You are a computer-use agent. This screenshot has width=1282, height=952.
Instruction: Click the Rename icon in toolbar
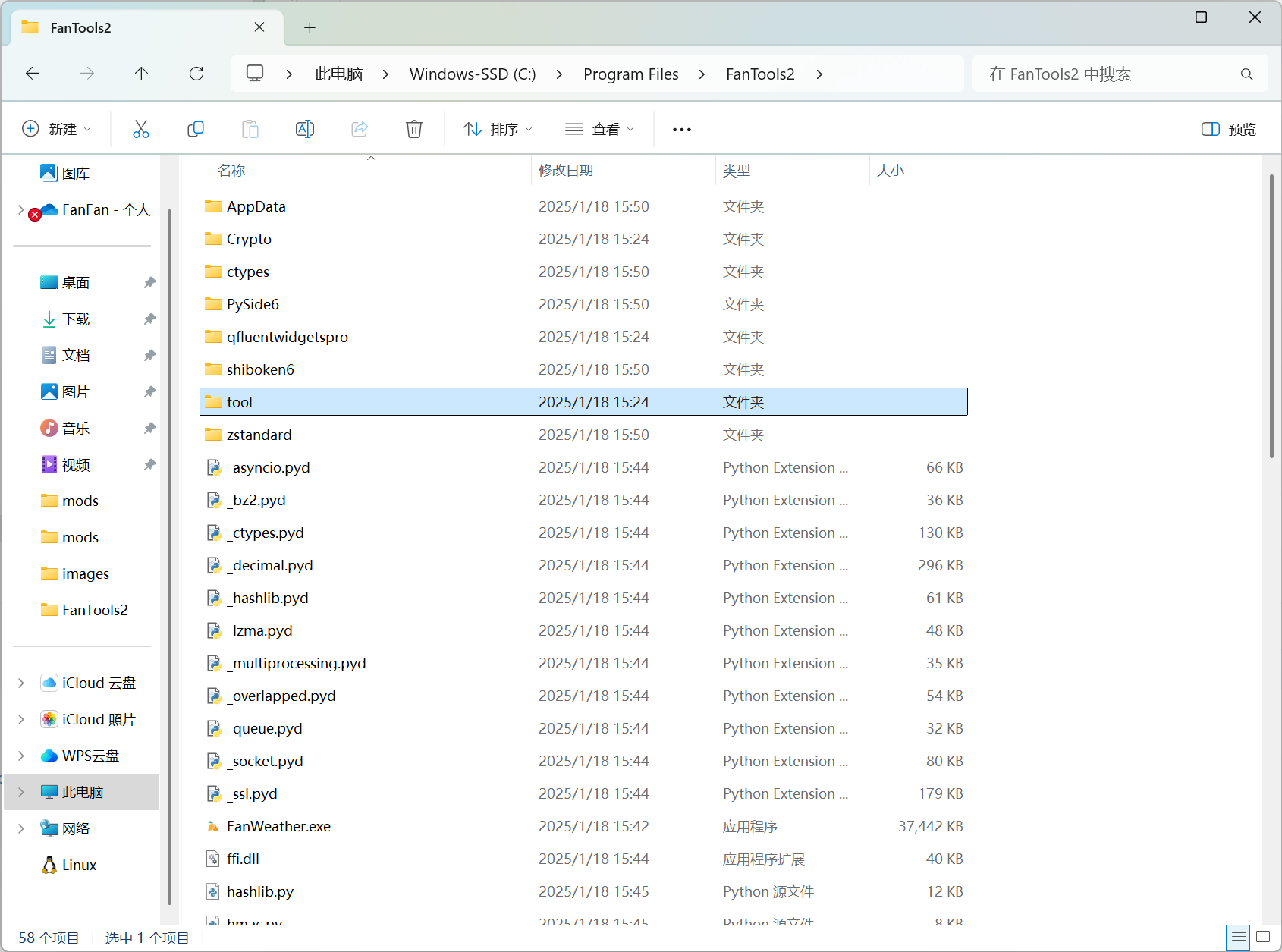[x=305, y=129]
